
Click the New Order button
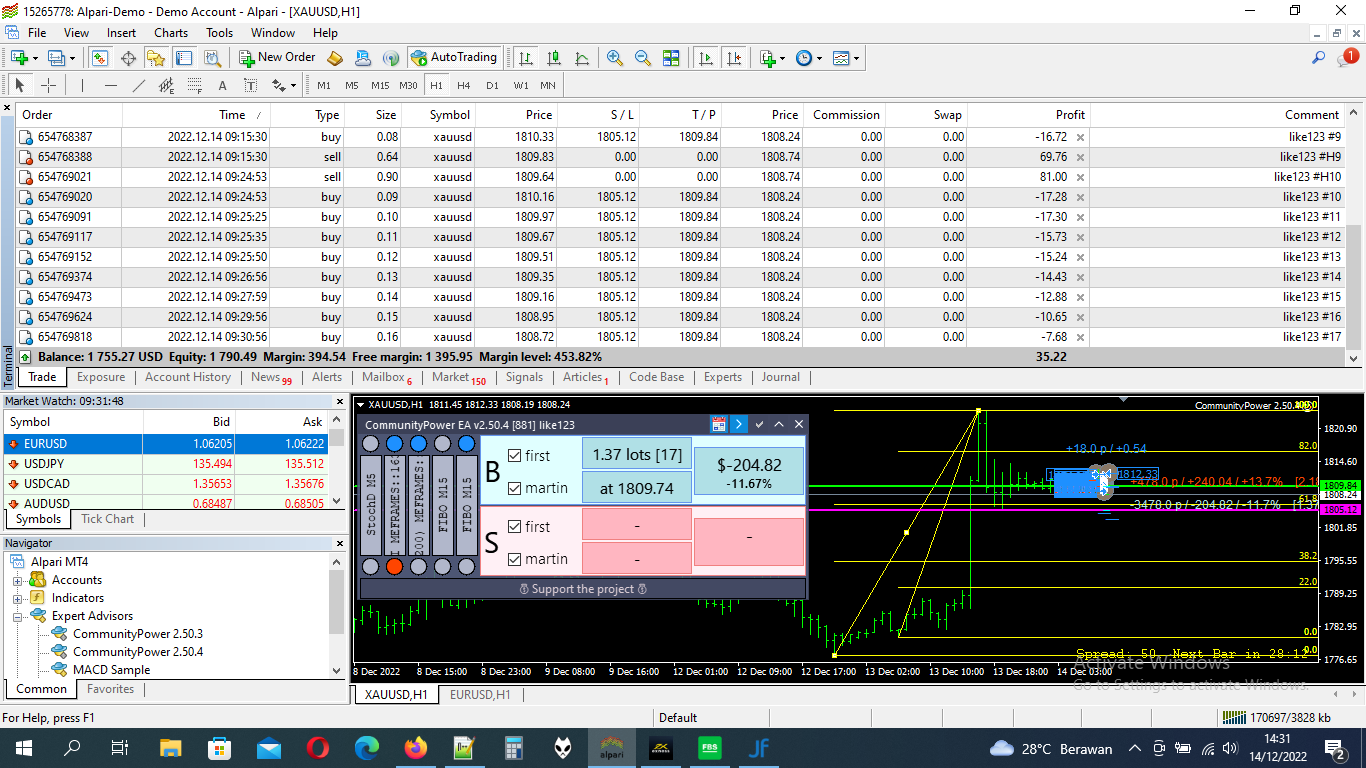click(x=278, y=58)
